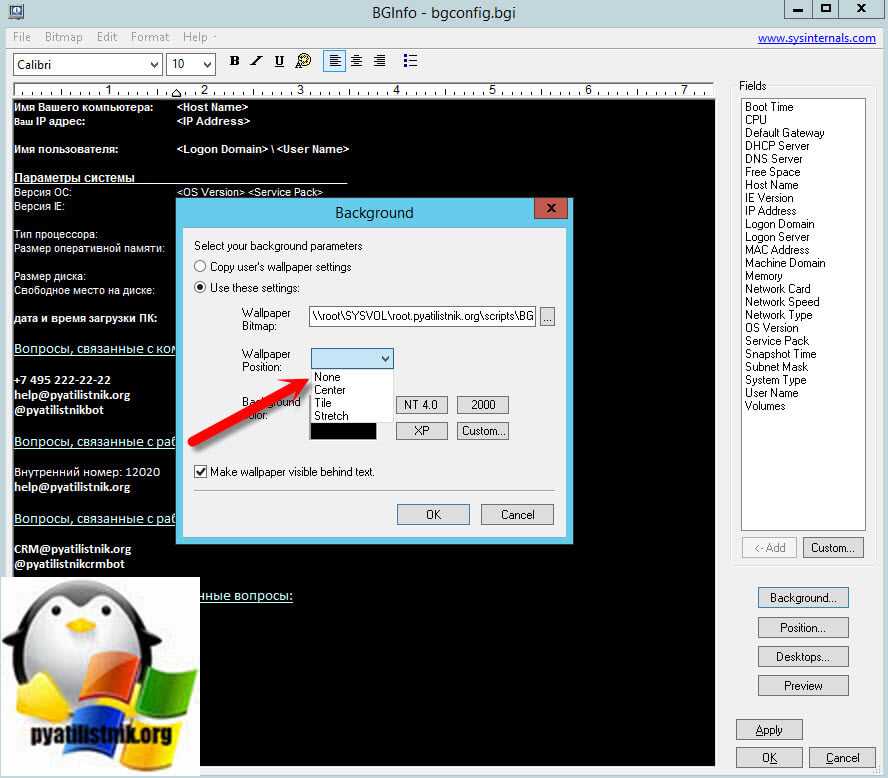Open the font color picker icon
888x778 pixels.
point(302,61)
